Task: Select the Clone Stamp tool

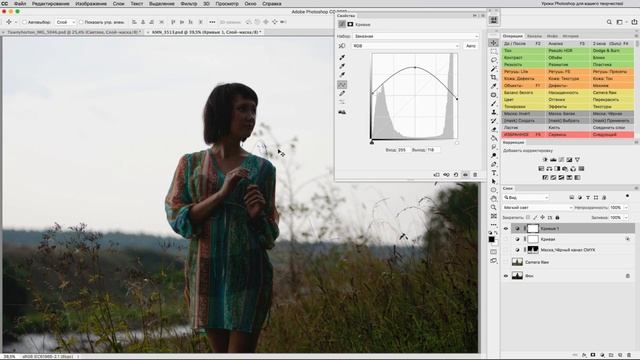Action: coord(493,112)
